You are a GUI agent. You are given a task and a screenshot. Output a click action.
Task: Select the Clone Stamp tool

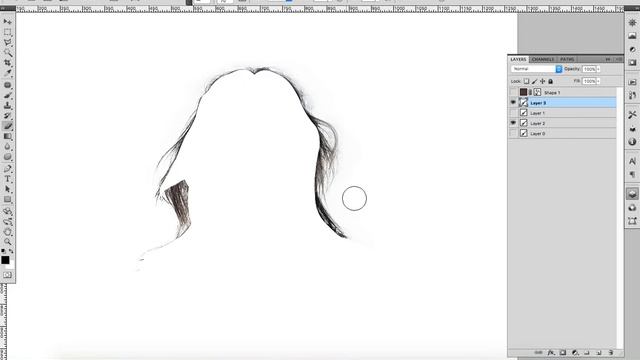[7, 105]
